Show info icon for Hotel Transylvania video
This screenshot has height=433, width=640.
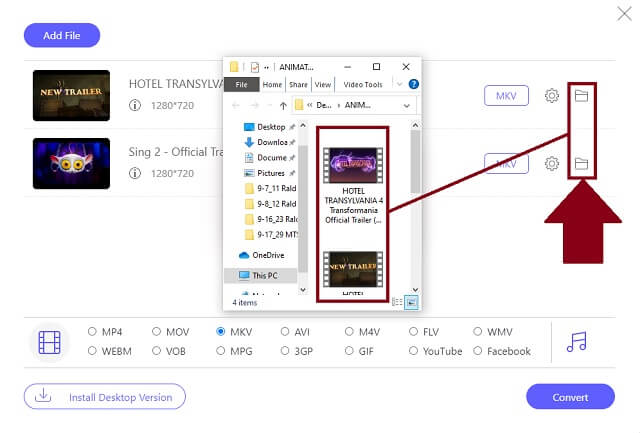tap(135, 105)
